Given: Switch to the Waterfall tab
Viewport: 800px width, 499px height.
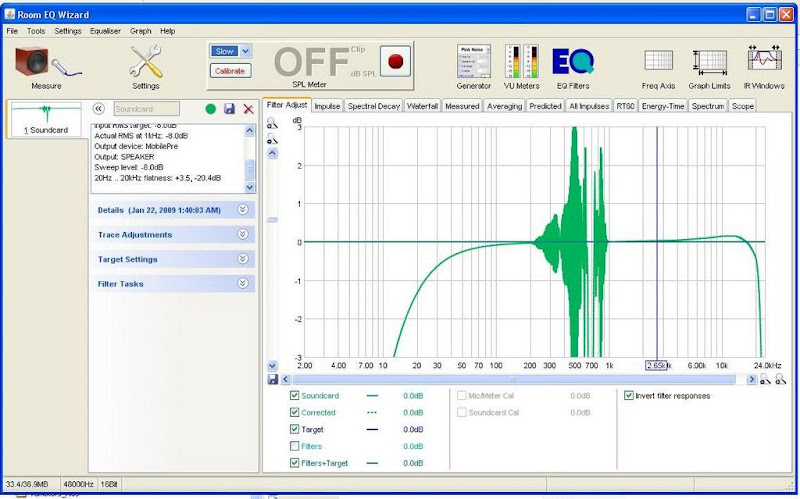Looking at the screenshot, I should click(422, 106).
